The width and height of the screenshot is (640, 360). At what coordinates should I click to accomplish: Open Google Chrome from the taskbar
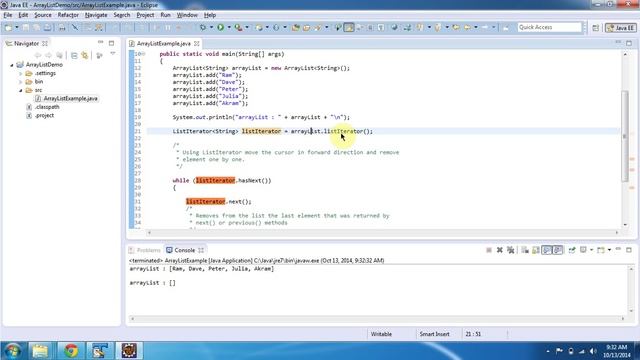click(x=71, y=351)
